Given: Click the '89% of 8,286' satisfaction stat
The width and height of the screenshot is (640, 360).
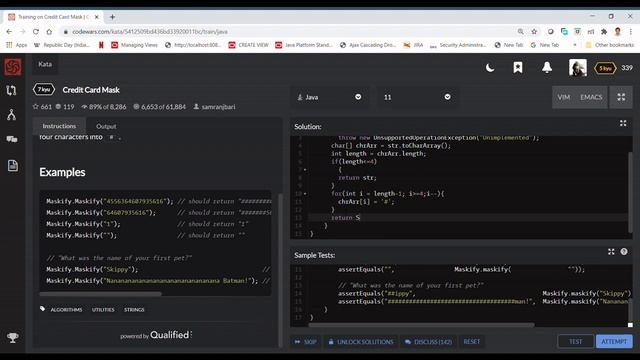Looking at the screenshot, I should coord(104,107).
